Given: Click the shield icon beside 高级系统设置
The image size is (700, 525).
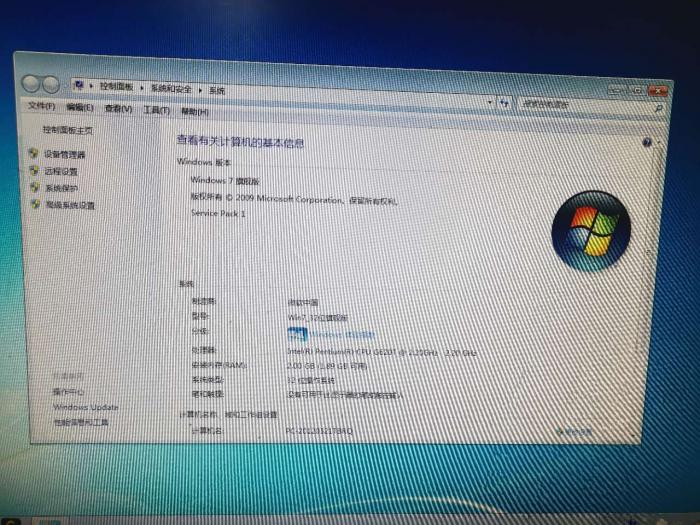Looking at the screenshot, I should (x=36, y=204).
